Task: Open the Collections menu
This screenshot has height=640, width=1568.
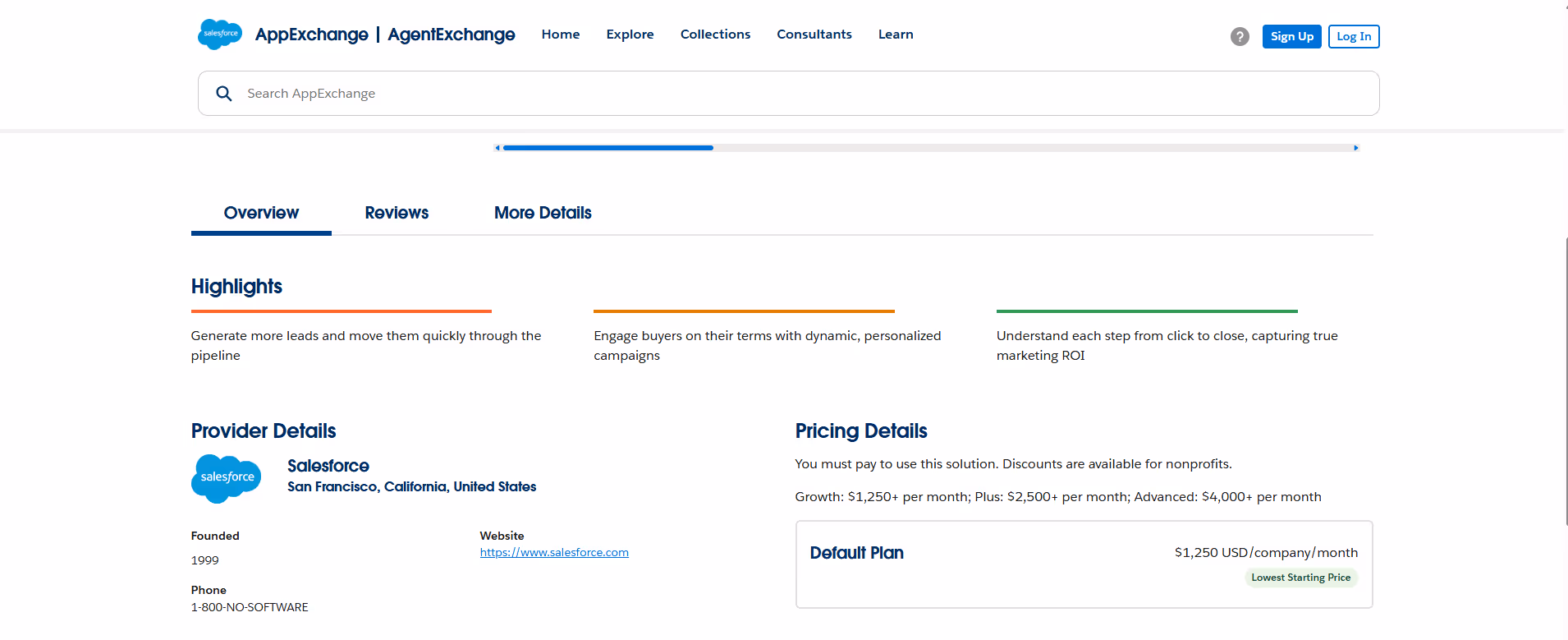Action: pos(716,35)
